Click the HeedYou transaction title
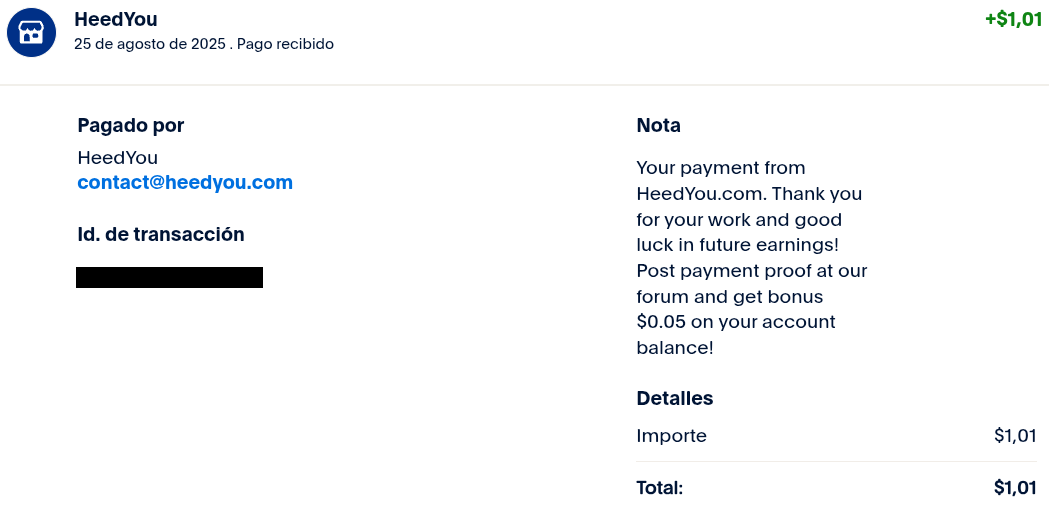 116,19
